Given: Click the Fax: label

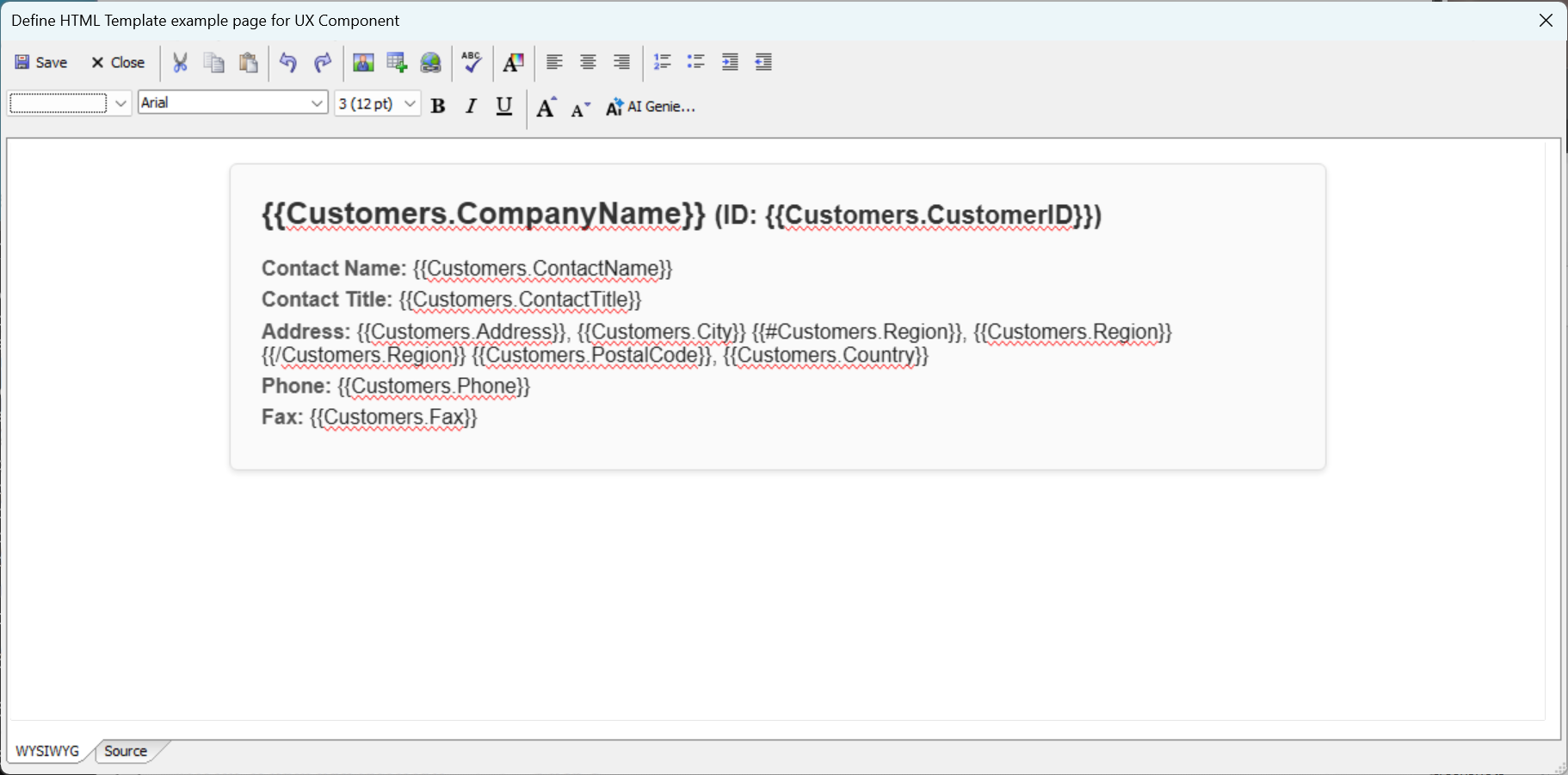Looking at the screenshot, I should pos(282,417).
